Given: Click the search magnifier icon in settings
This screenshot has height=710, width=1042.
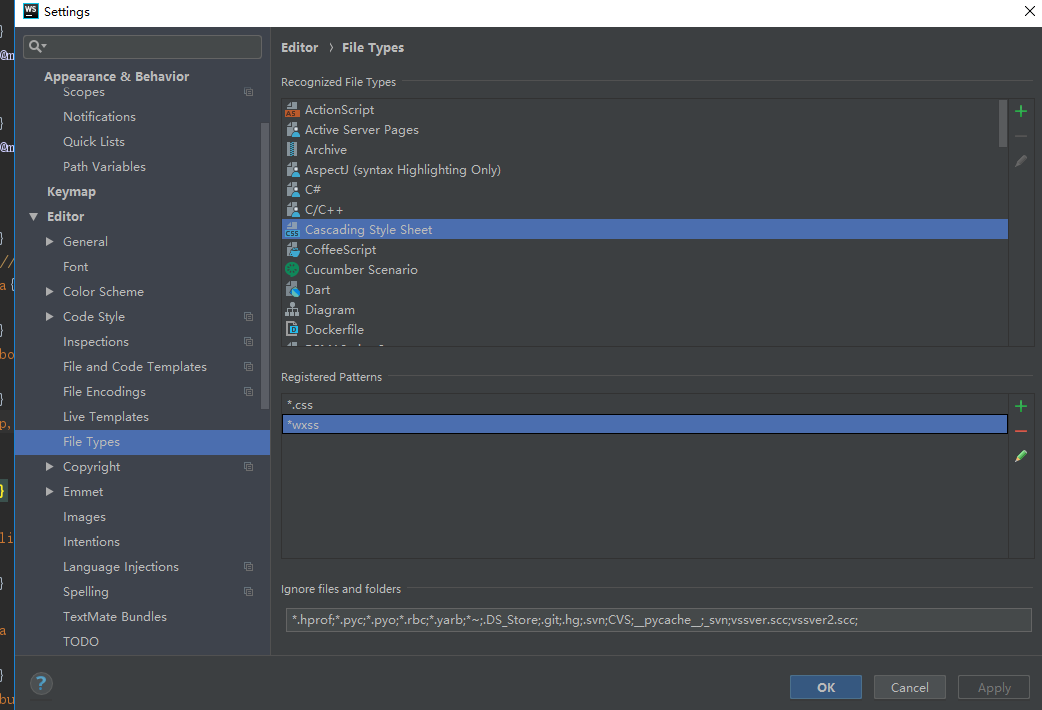Looking at the screenshot, I should coord(37,47).
